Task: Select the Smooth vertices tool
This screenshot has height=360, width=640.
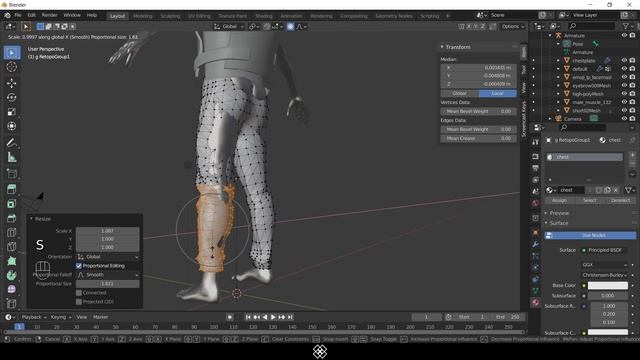Action: [12, 289]
